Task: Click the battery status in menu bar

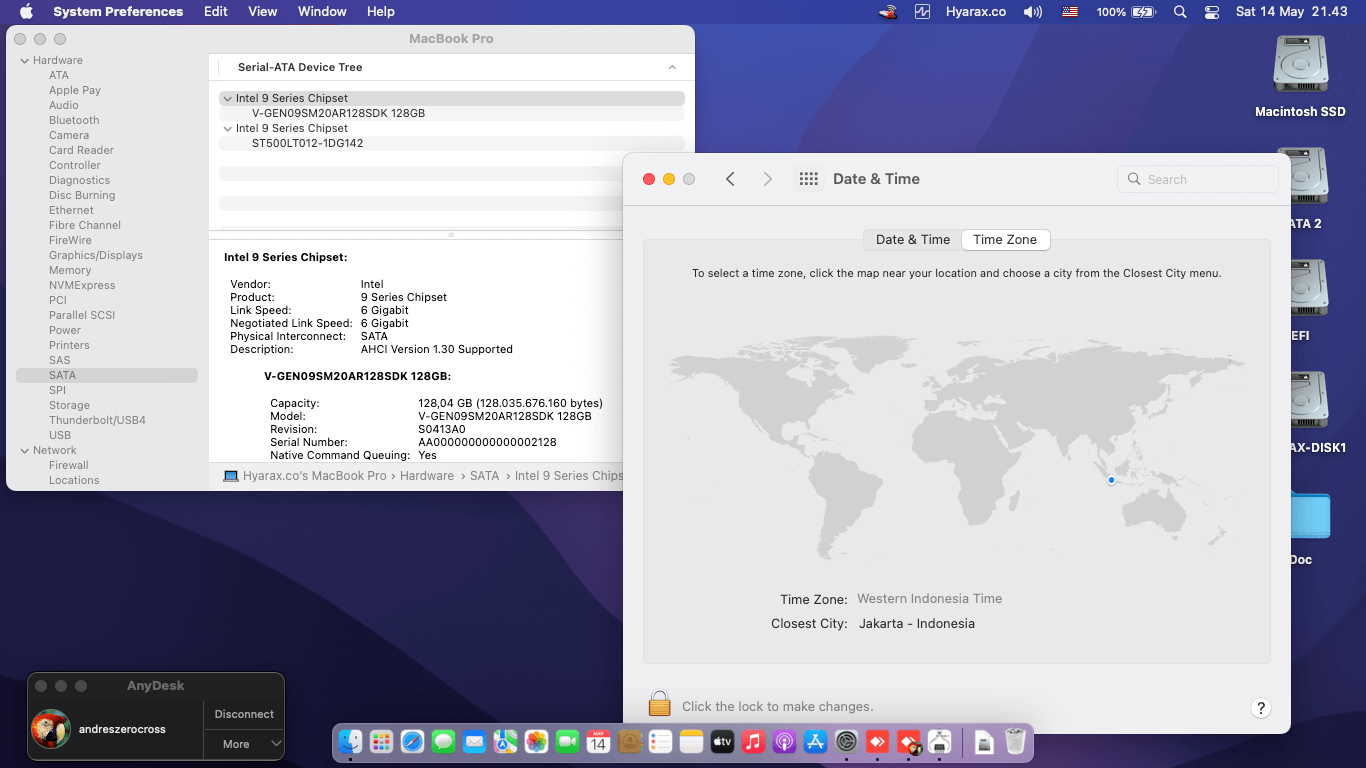Action: (x=1126, y=12)
